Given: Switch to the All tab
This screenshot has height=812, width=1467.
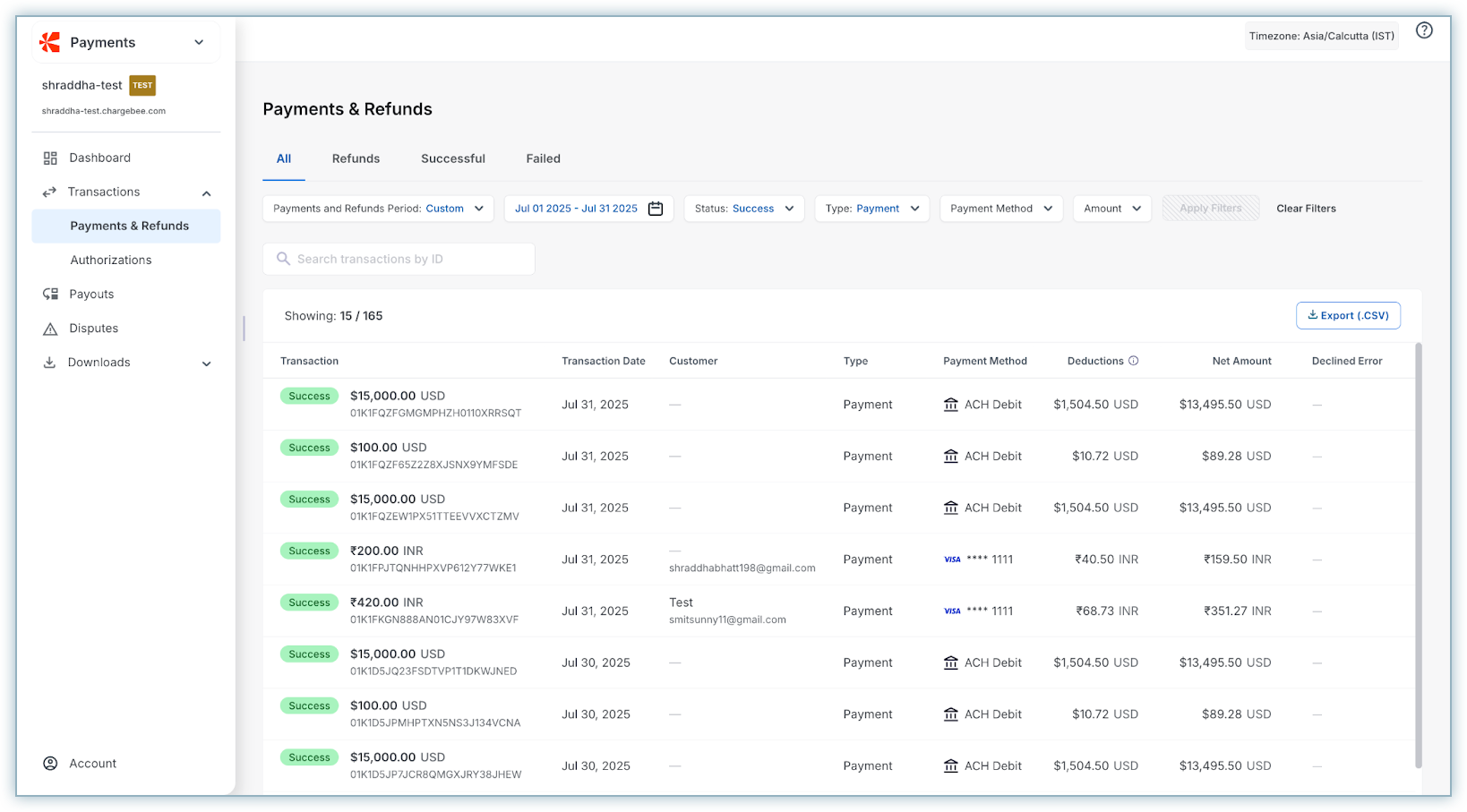Looking at the screenshot, I should click(284, 158).
